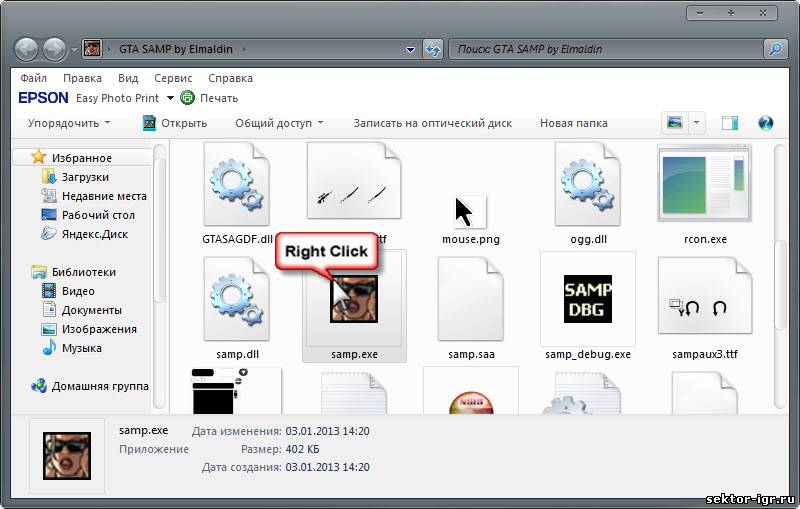This screenshot has width=800, height=509.
Task: Click GTA SAMP by Elmaldin breadcrumb
Action: tap(176, 49)
